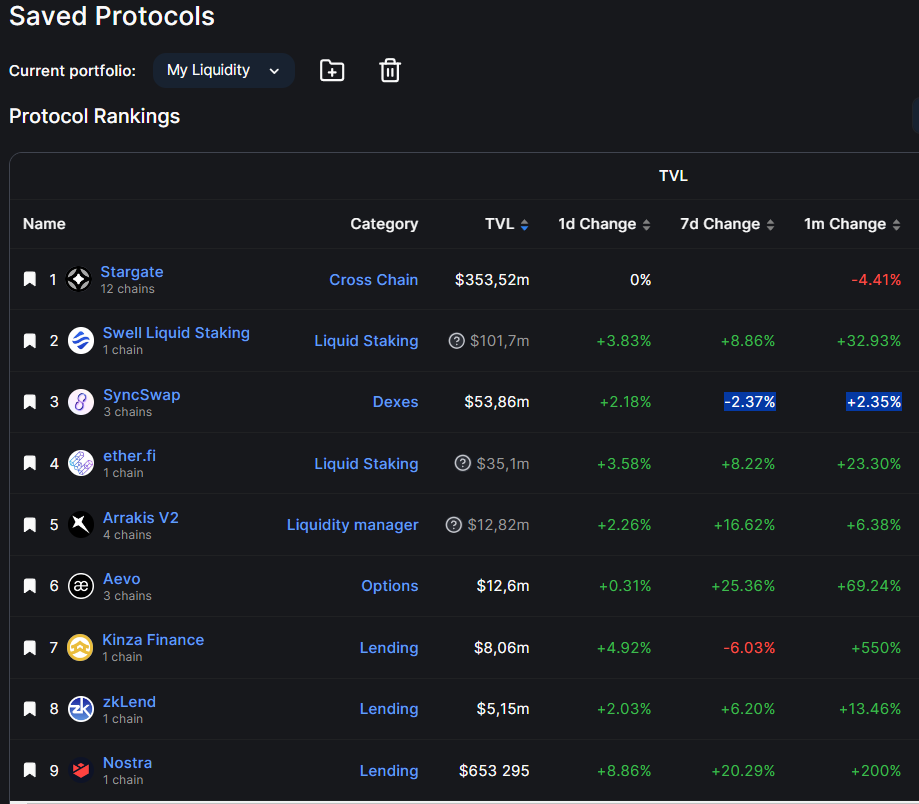Click the $353,52m TVL value for Stargate

pyautogui.click(x=492, y=280)
